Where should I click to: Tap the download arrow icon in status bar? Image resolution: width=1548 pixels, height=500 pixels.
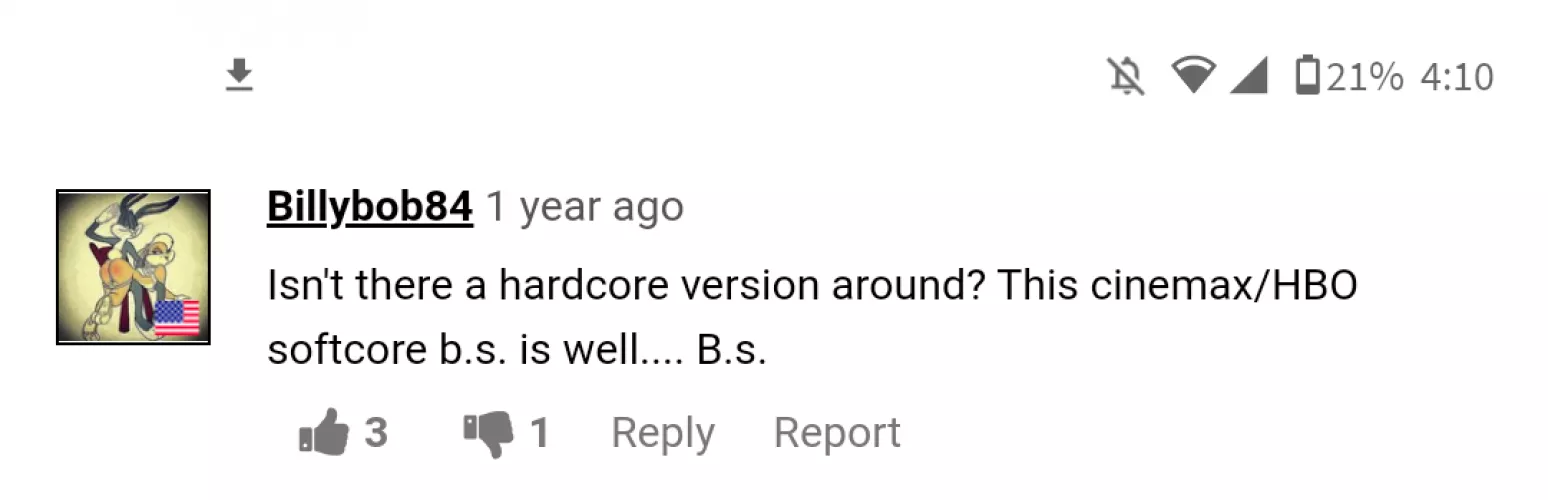(238, 75)
